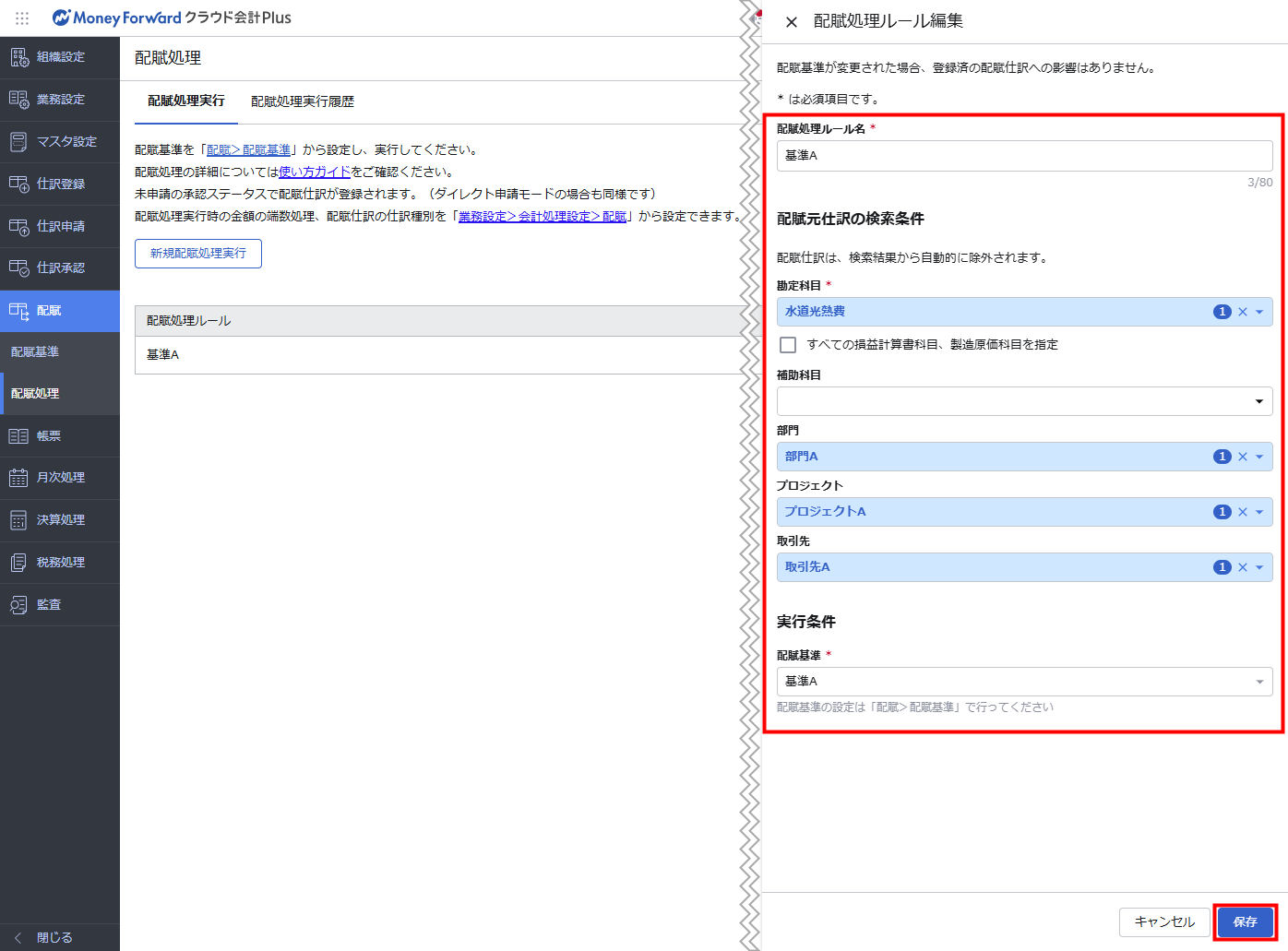
Task: Click the 決算処理 sidebar icon
Action: [x=19, y=520]
